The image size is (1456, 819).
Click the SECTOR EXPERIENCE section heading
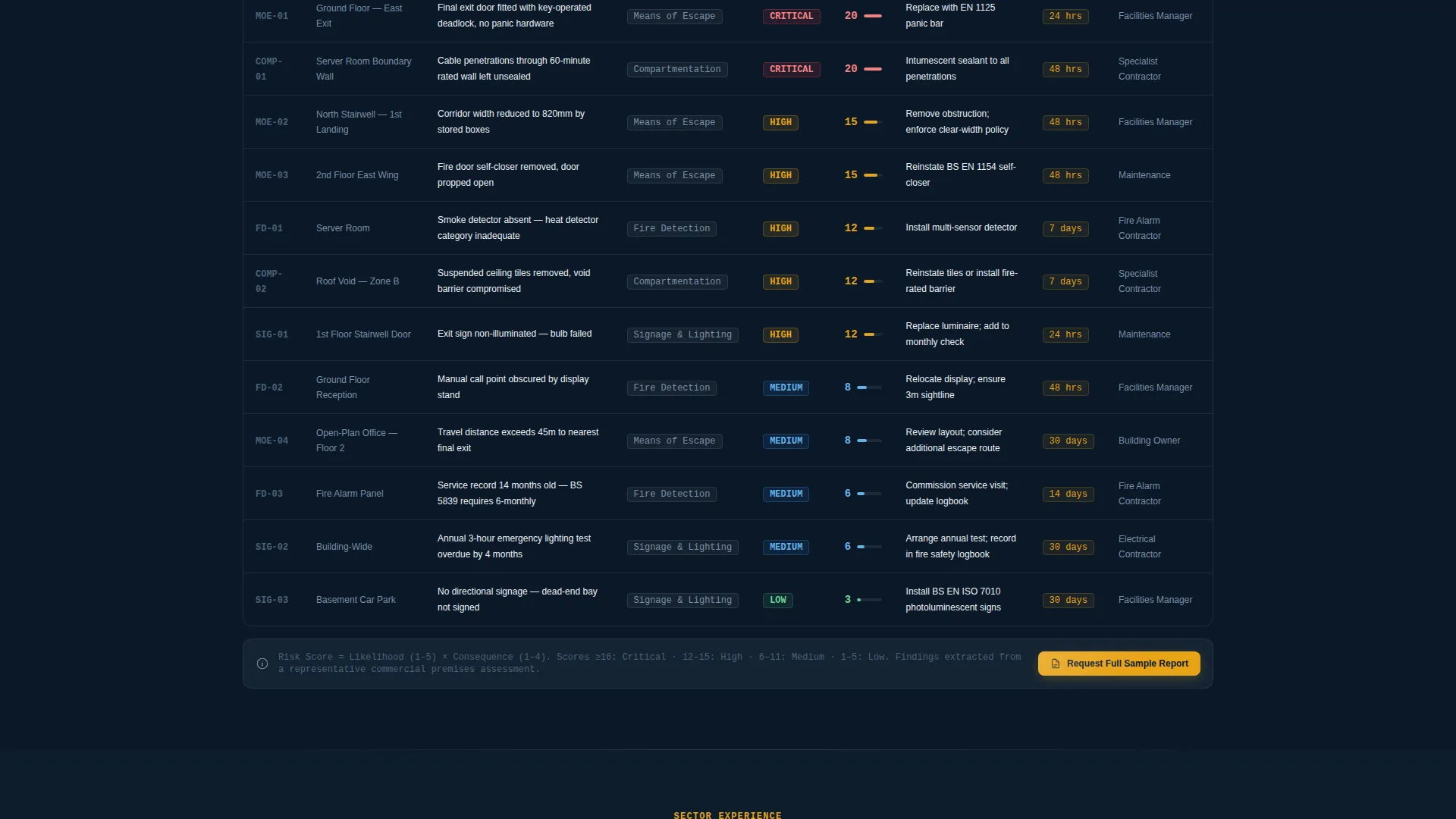[727, 815]
